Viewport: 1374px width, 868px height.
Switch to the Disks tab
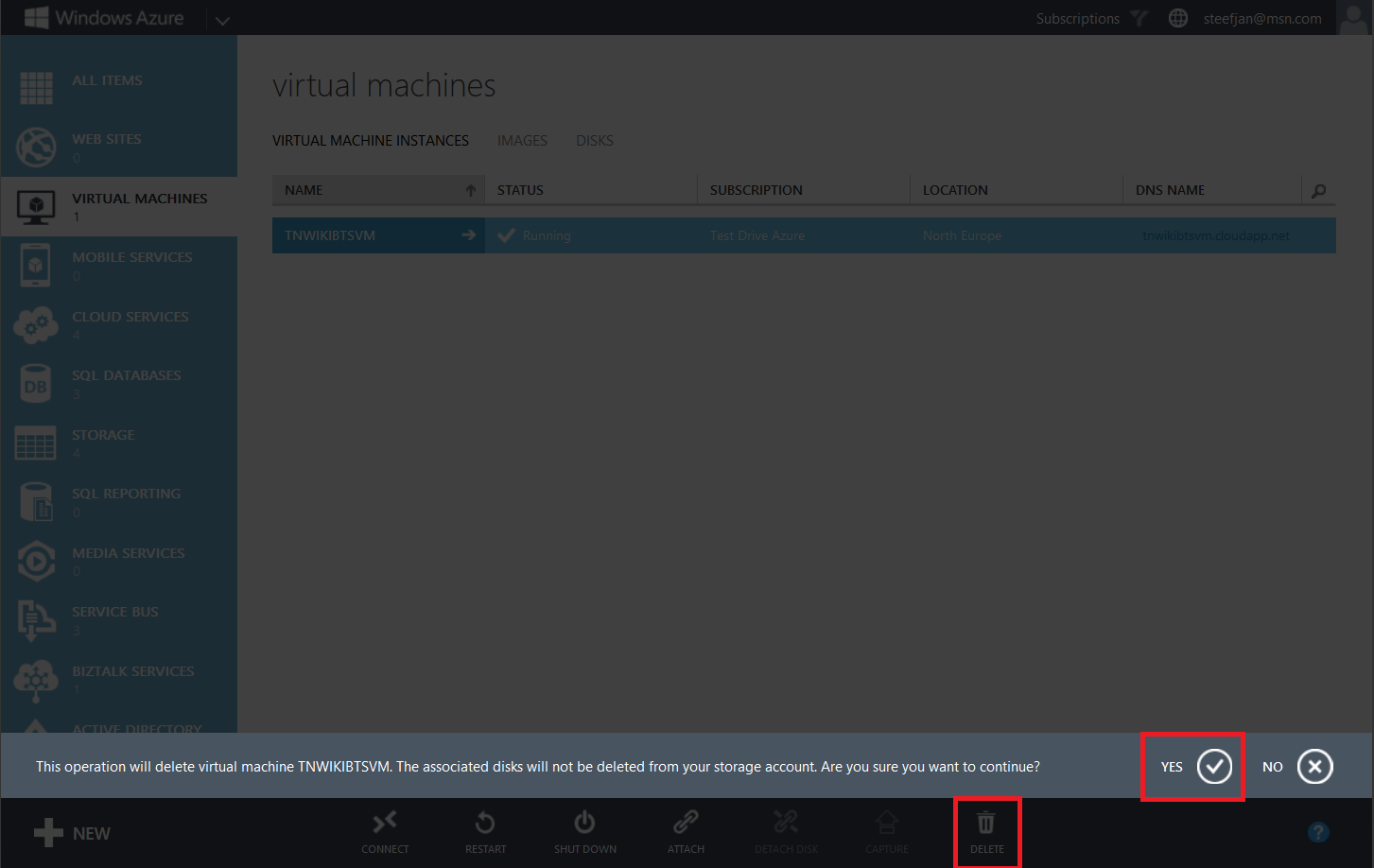pos(595,141)
